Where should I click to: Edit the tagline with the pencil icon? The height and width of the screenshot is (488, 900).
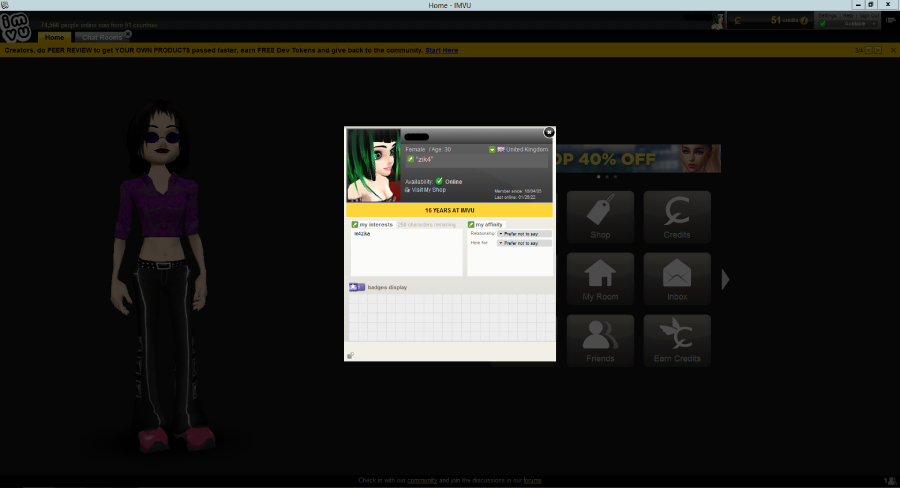(x=410, y=159)
